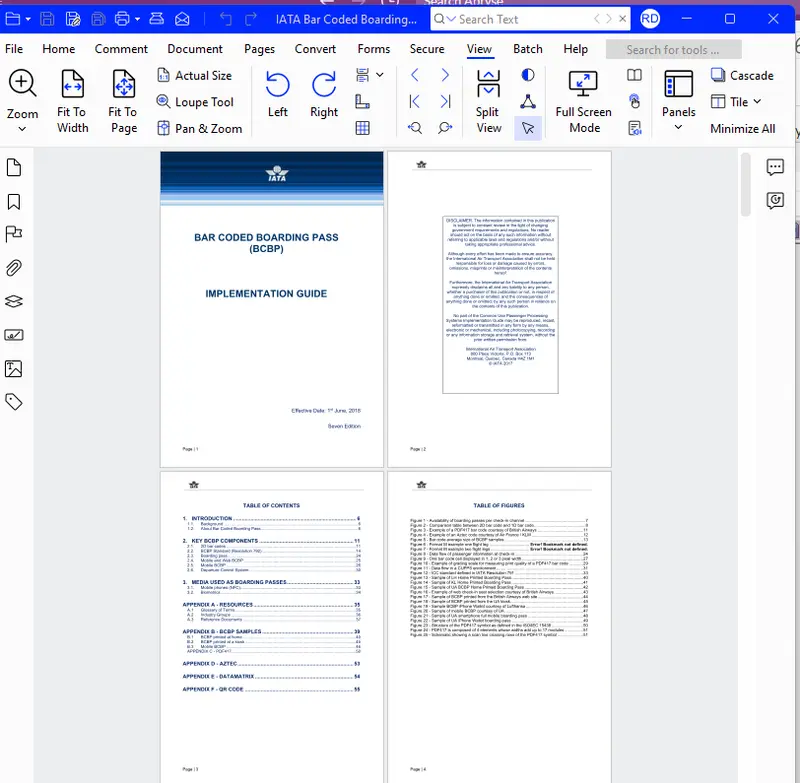Click Cascade windows
Image resolution: width=800 pixels, height=783 pixels.
coord(742,75)
